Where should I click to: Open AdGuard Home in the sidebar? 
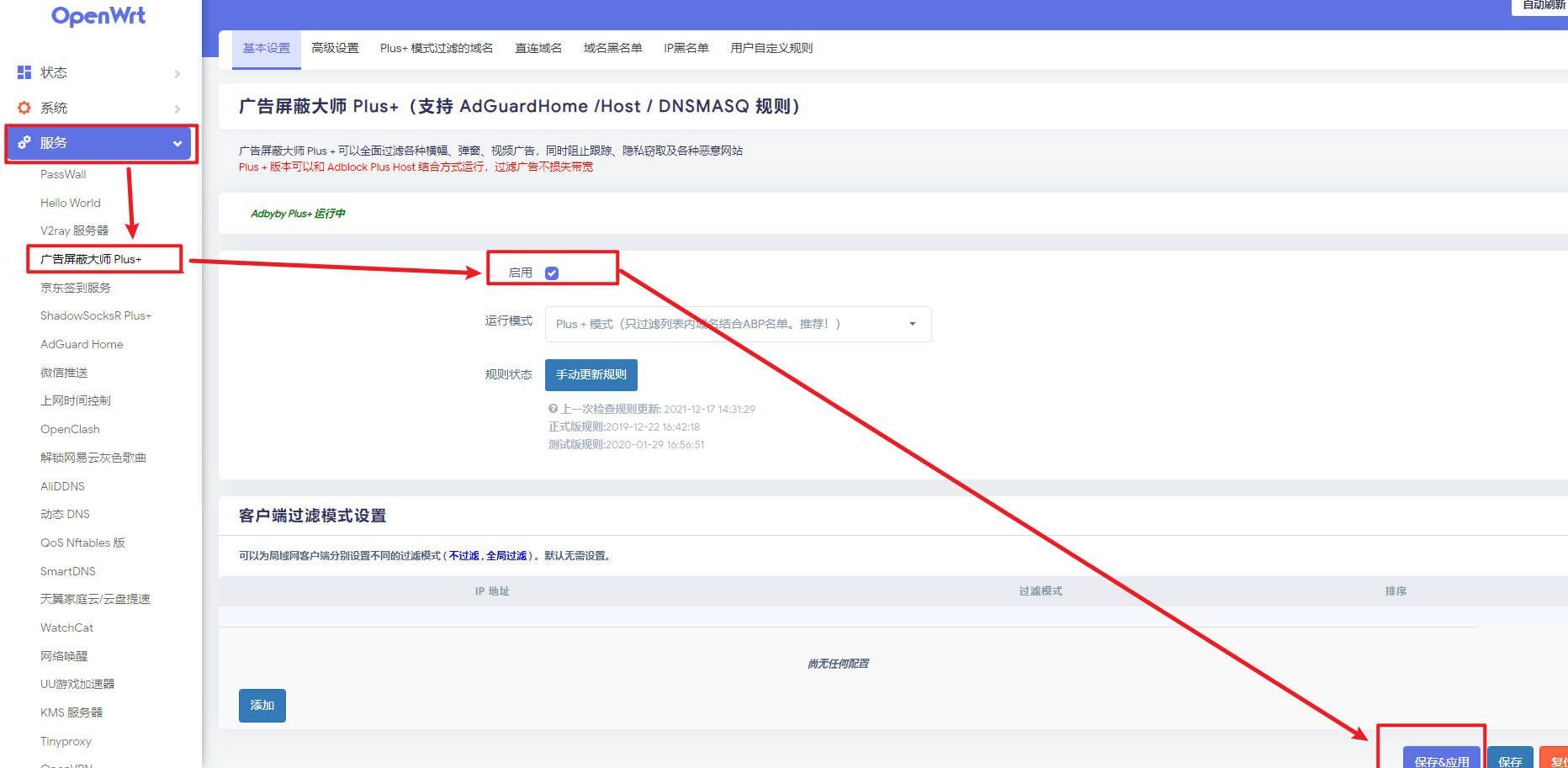pos(82,344)
